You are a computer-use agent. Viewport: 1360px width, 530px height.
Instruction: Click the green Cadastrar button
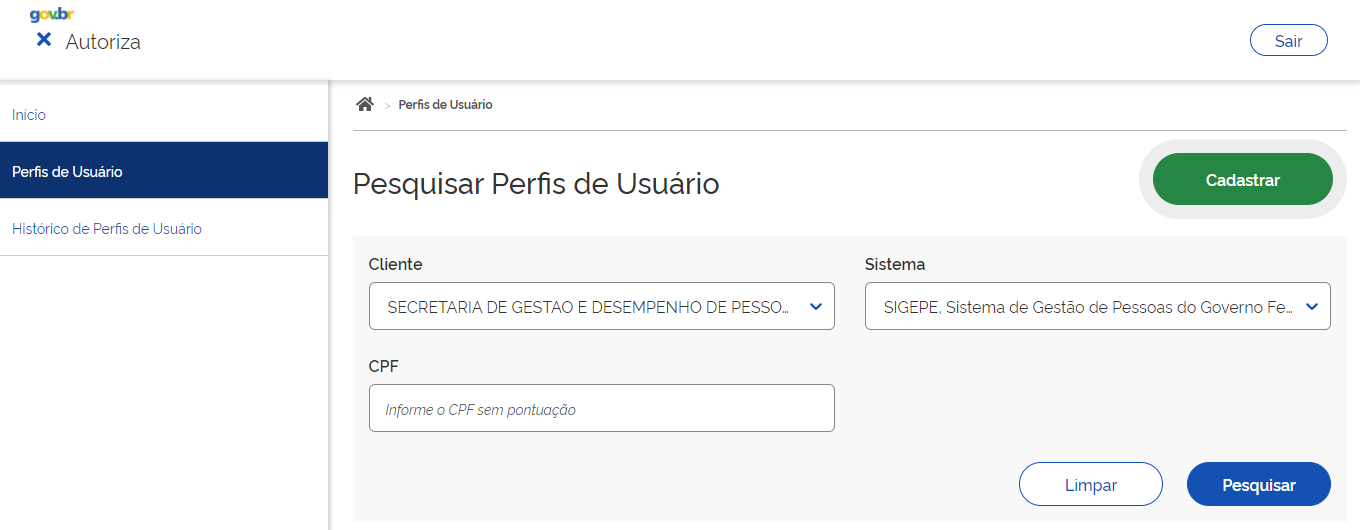[1242, 180]
